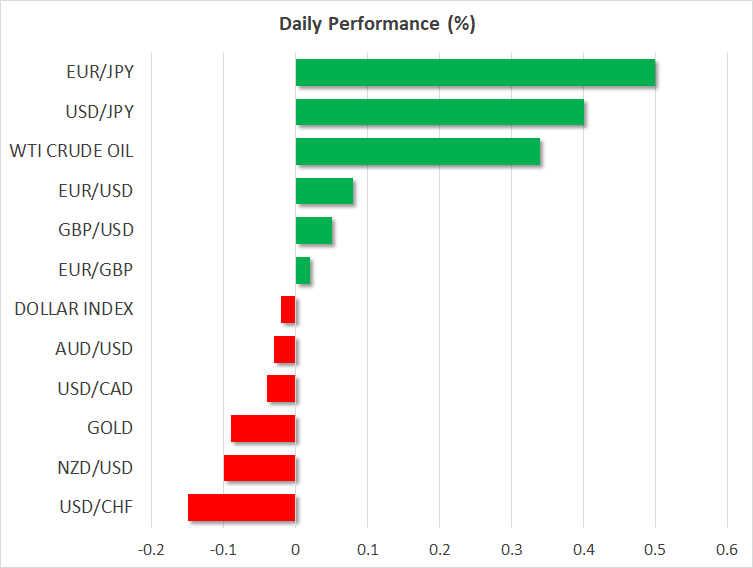Click the "0.6" x-axis tick label
The width and height of the screenshot is (753, 568).
pyautogui.click(x=727, y=549)
